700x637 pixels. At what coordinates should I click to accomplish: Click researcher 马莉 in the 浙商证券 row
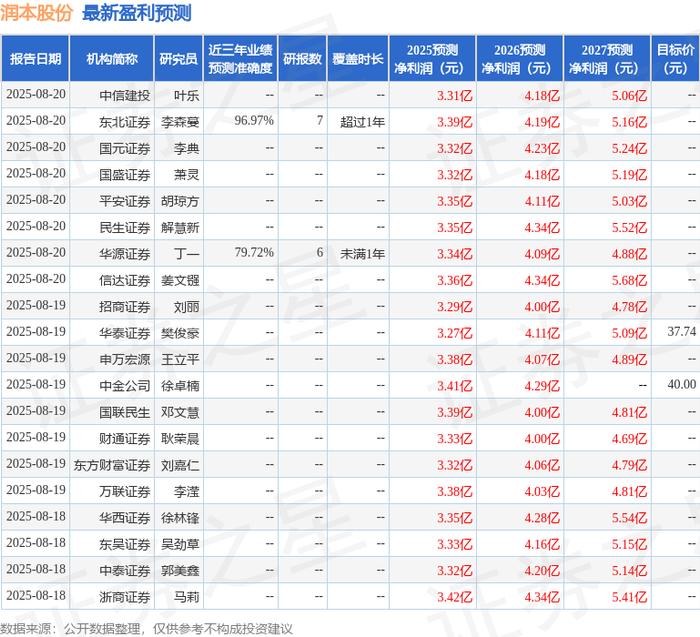click(187, 597)
